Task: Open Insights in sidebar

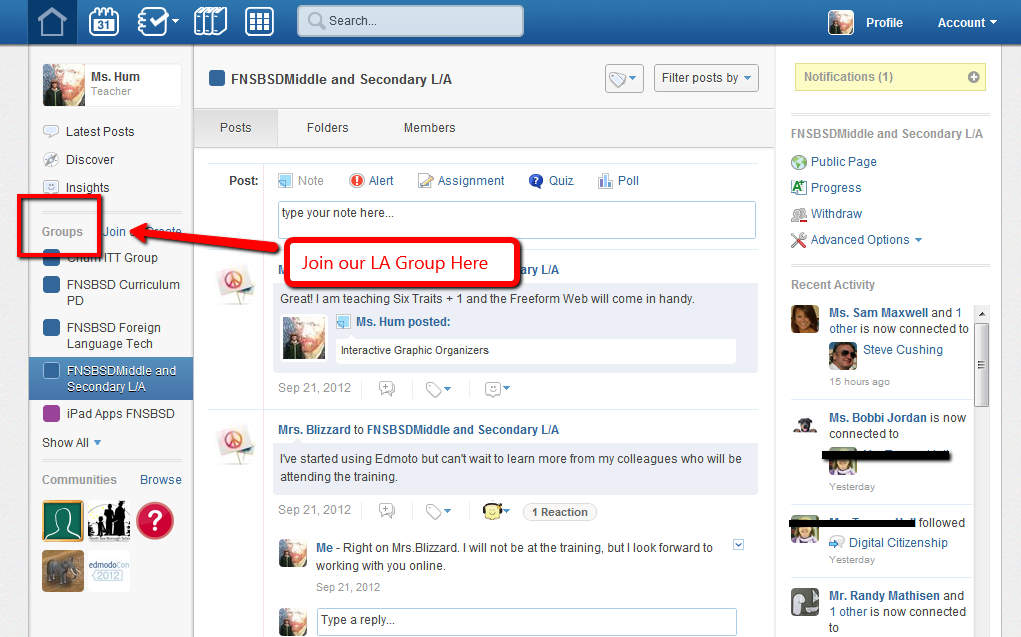Action: tap(76, 188)
